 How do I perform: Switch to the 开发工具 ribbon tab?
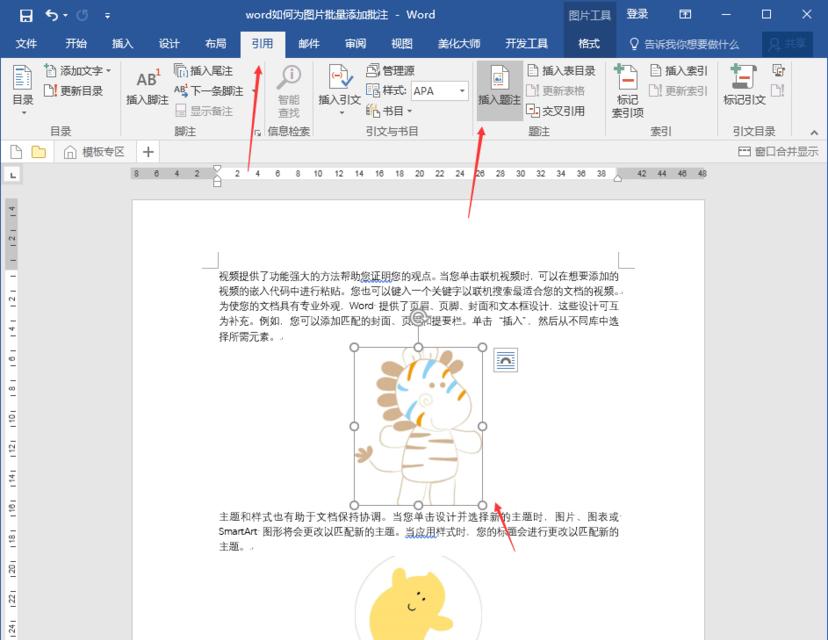point(526,44)
